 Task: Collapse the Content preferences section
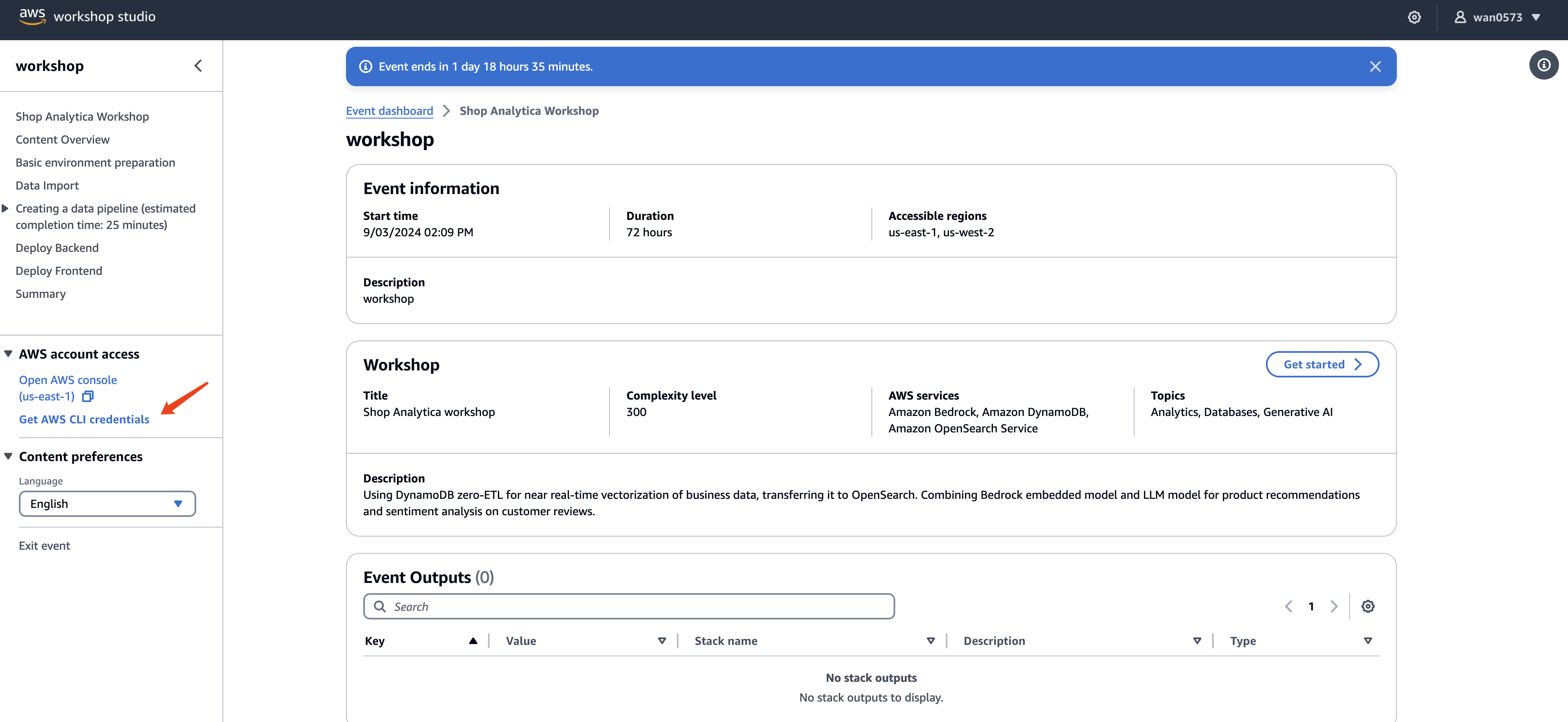pyautogui.click(x=9, y=456)
